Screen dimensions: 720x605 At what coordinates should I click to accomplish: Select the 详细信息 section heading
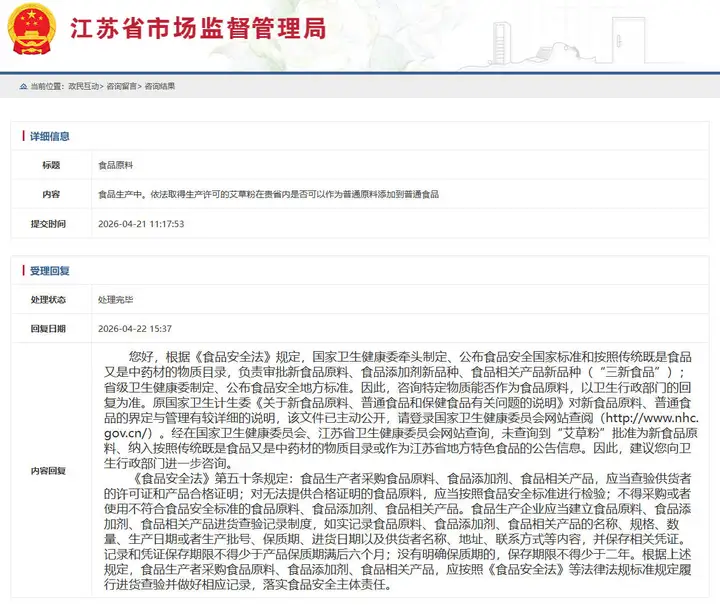[50, 136]
